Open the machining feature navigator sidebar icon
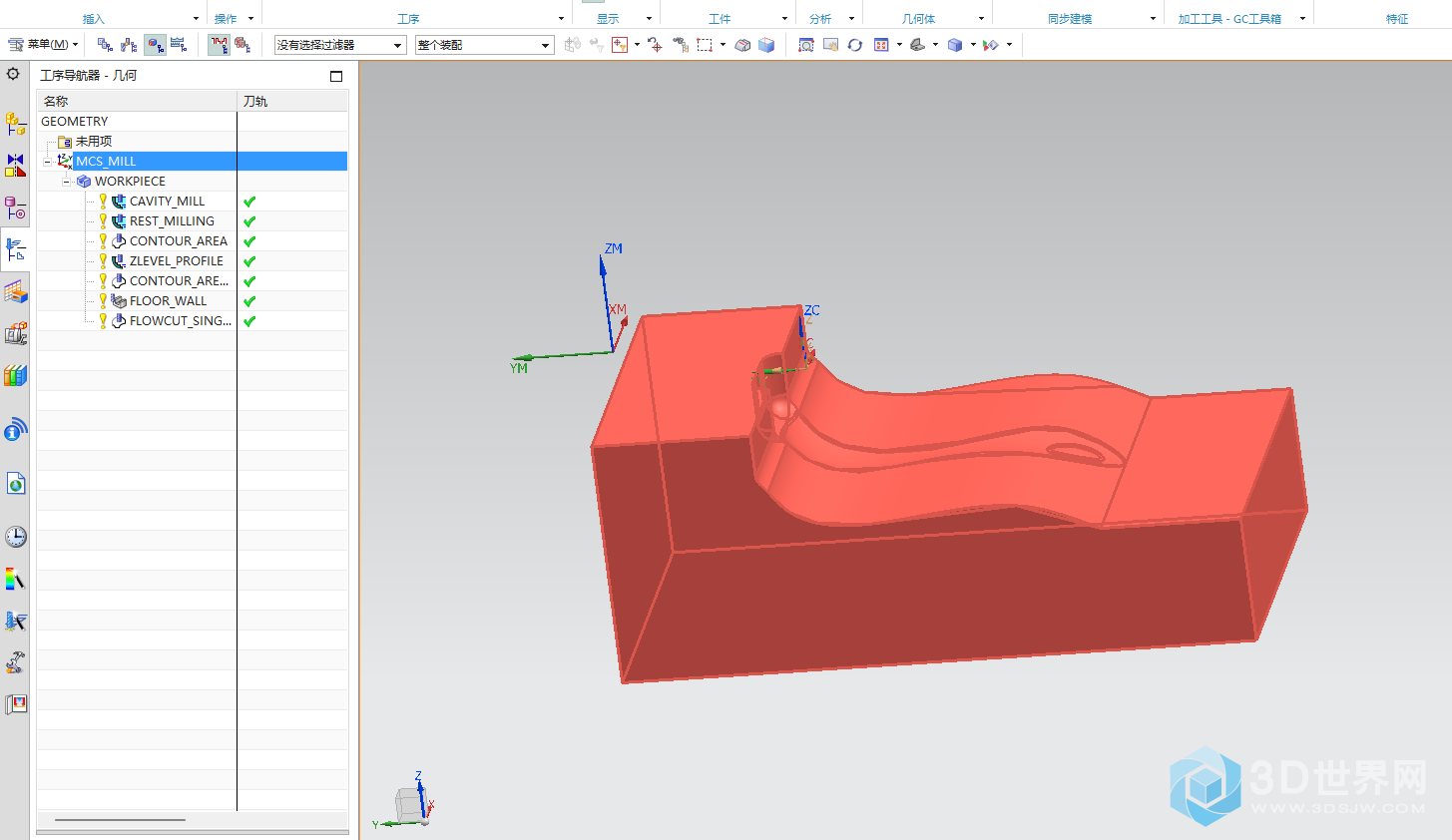 point(15,292)
